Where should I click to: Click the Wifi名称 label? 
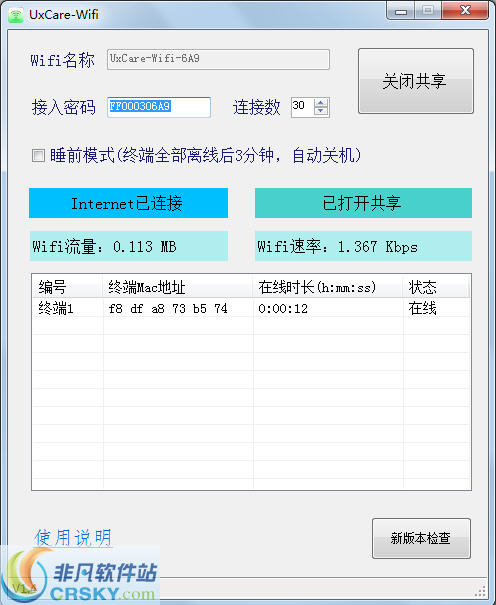[x=62, y=60]
